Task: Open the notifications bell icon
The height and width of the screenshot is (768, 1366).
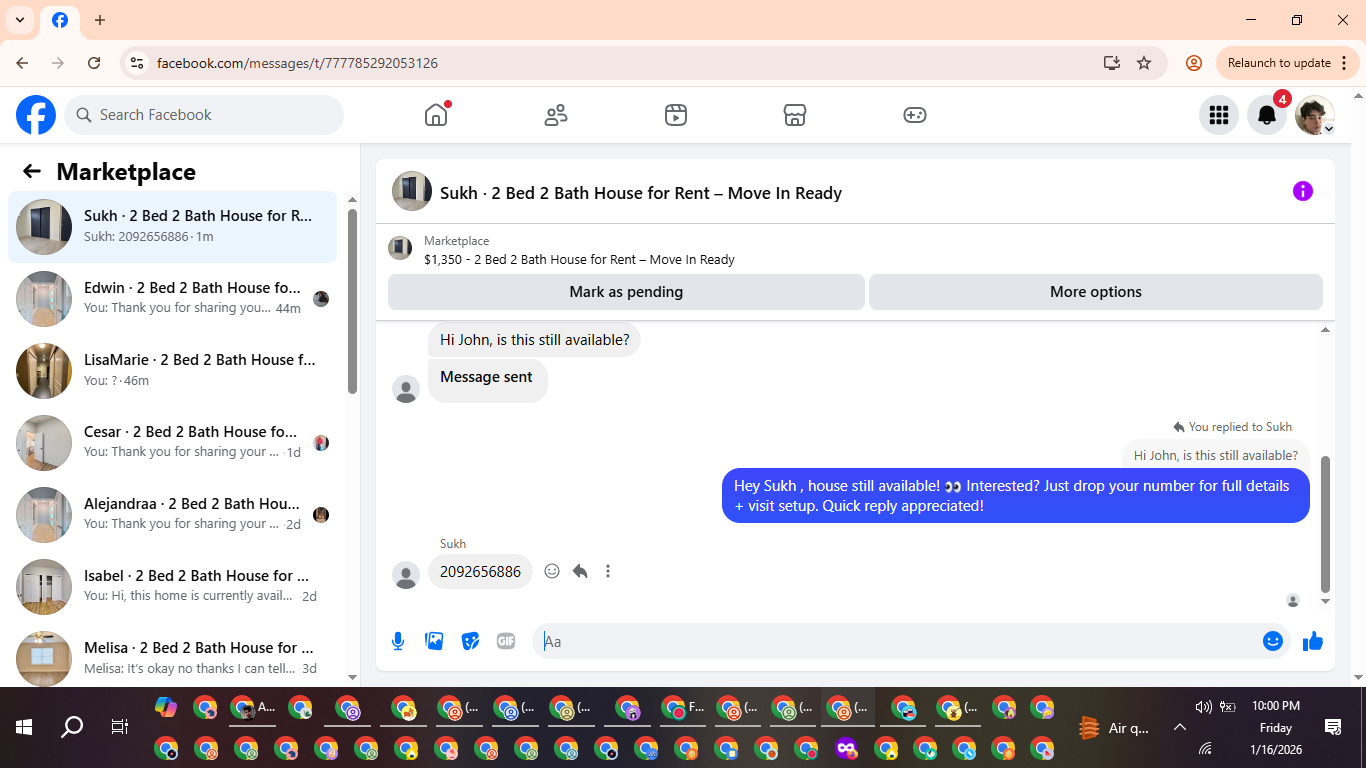Action: coord(1267,115)
